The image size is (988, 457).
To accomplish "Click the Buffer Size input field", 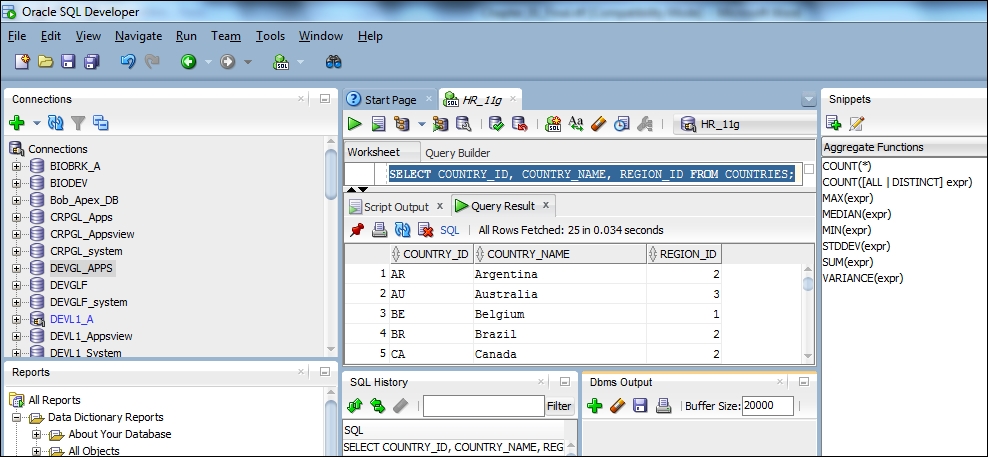I will 767,405.
